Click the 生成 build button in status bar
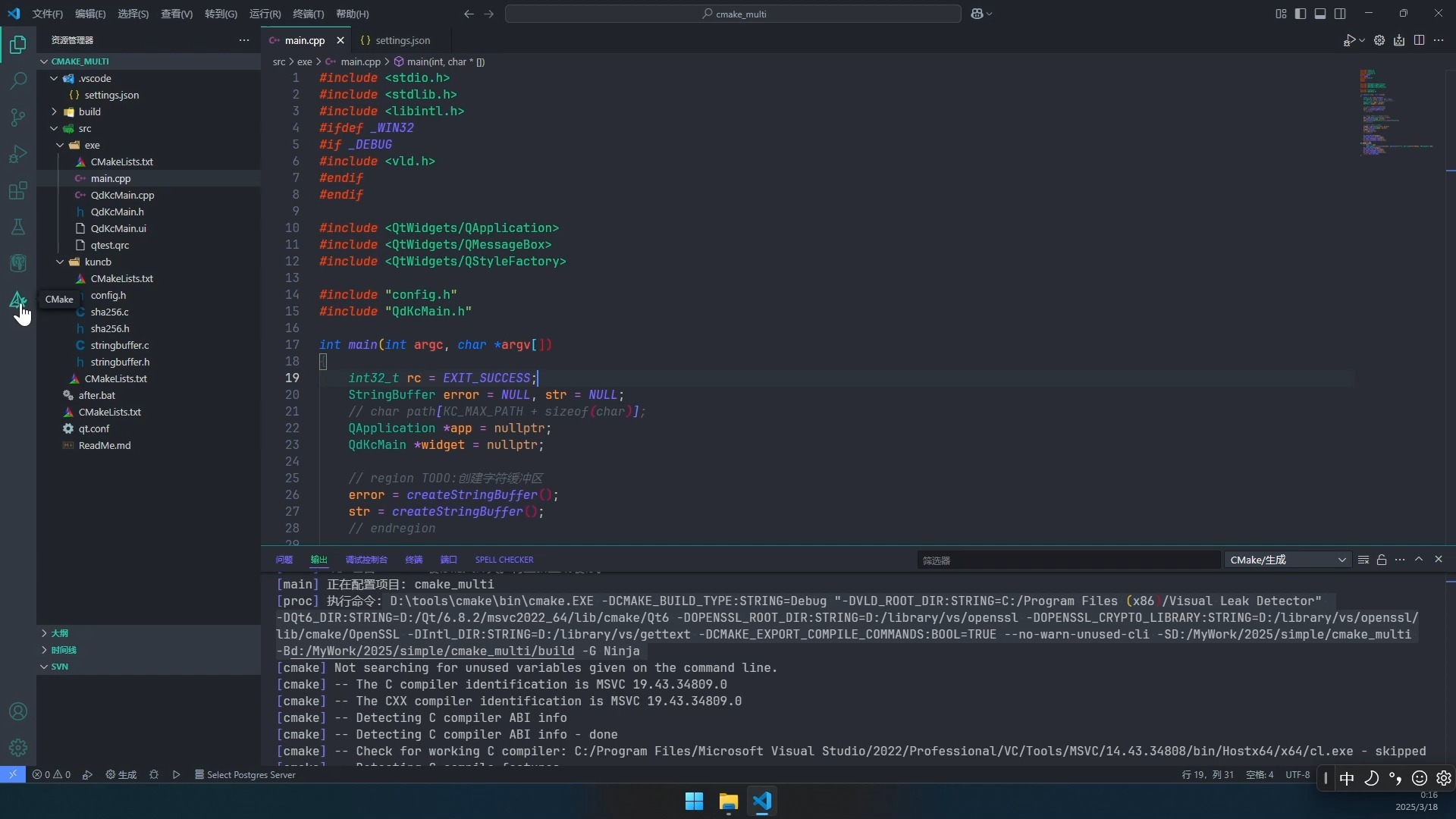 click(x=121, y=774)
